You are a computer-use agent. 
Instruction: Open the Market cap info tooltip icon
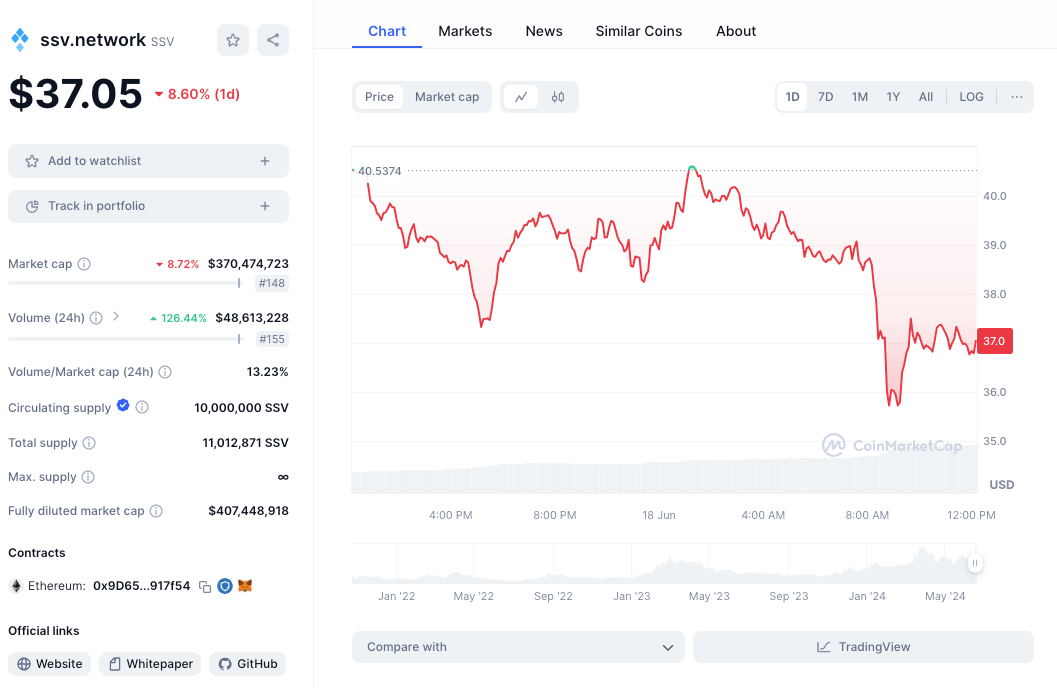(x=84, y=264)
